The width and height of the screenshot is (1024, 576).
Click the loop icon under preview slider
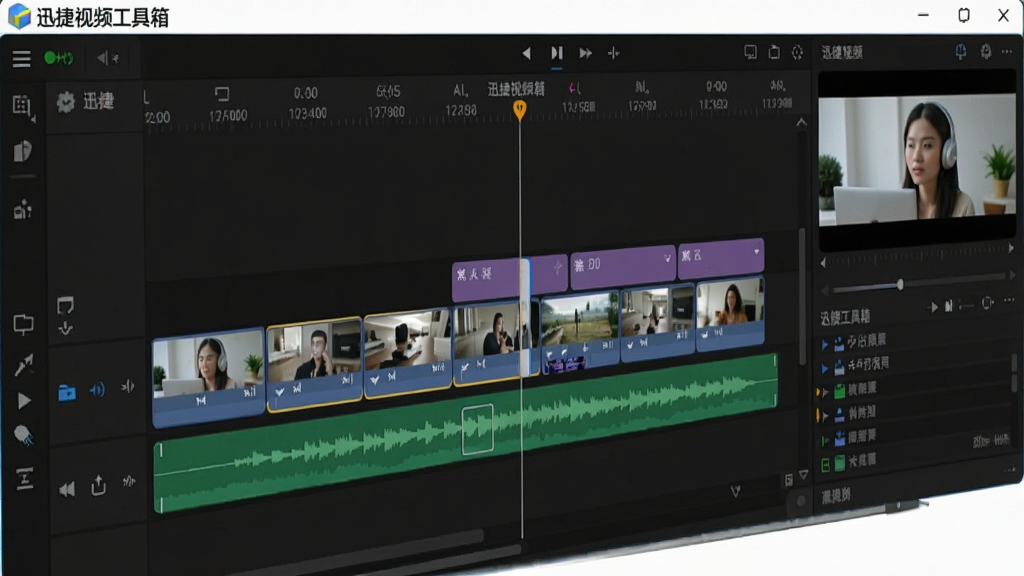click(x=987, y=303)
